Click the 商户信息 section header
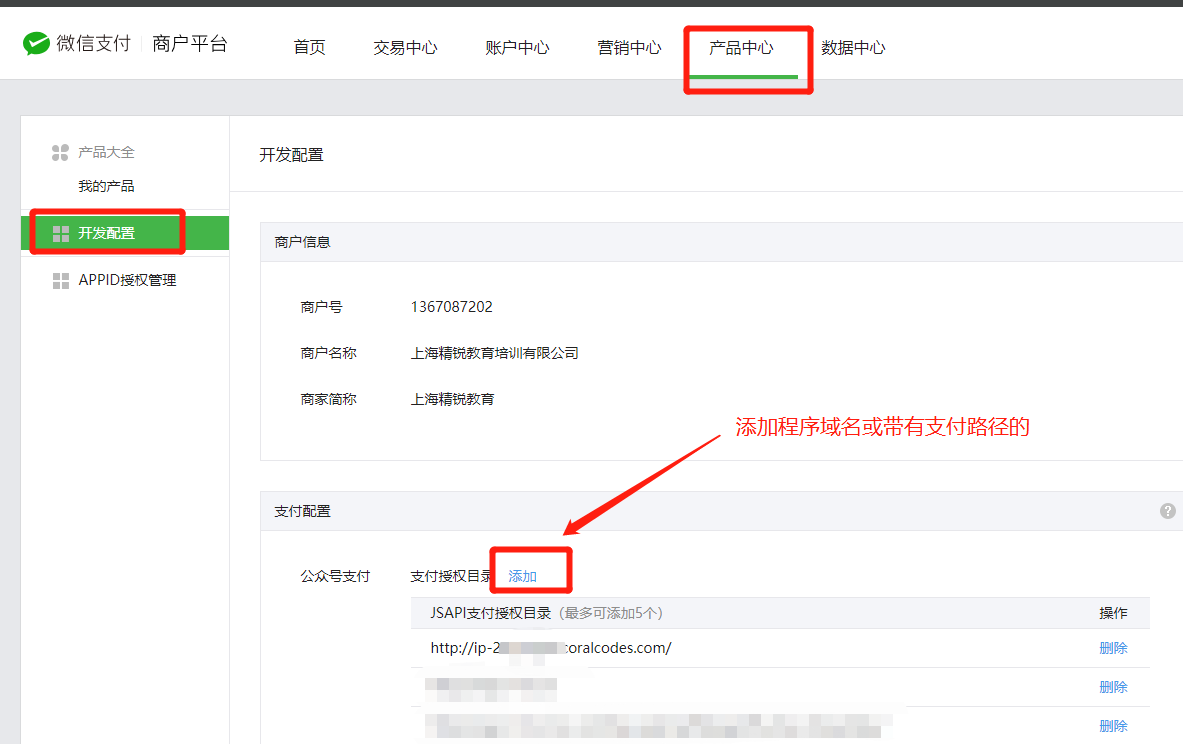This screenshot has width=1183, height=744. click(303, 242)
